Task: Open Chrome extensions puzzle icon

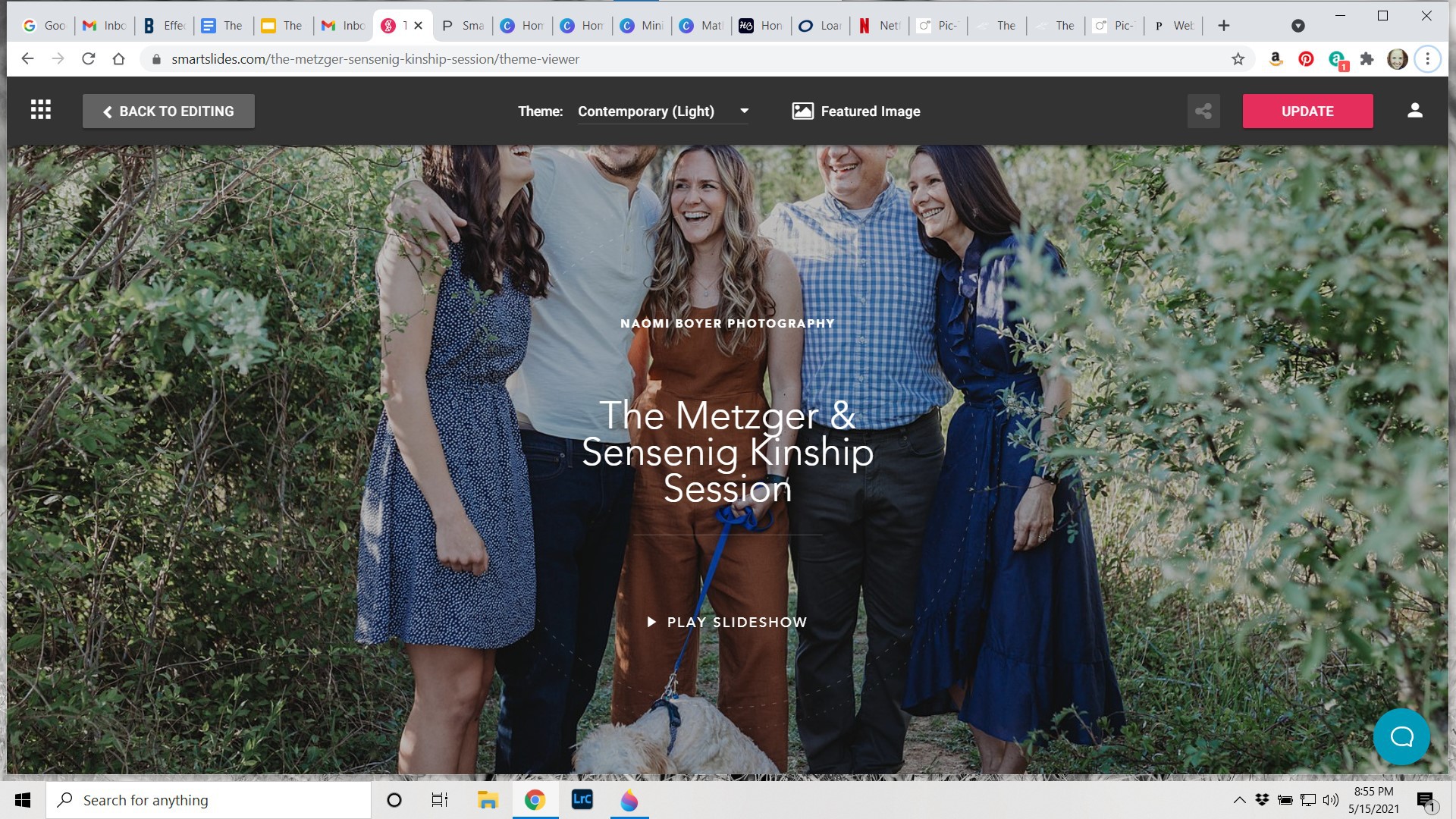Action: (1367, 59)
